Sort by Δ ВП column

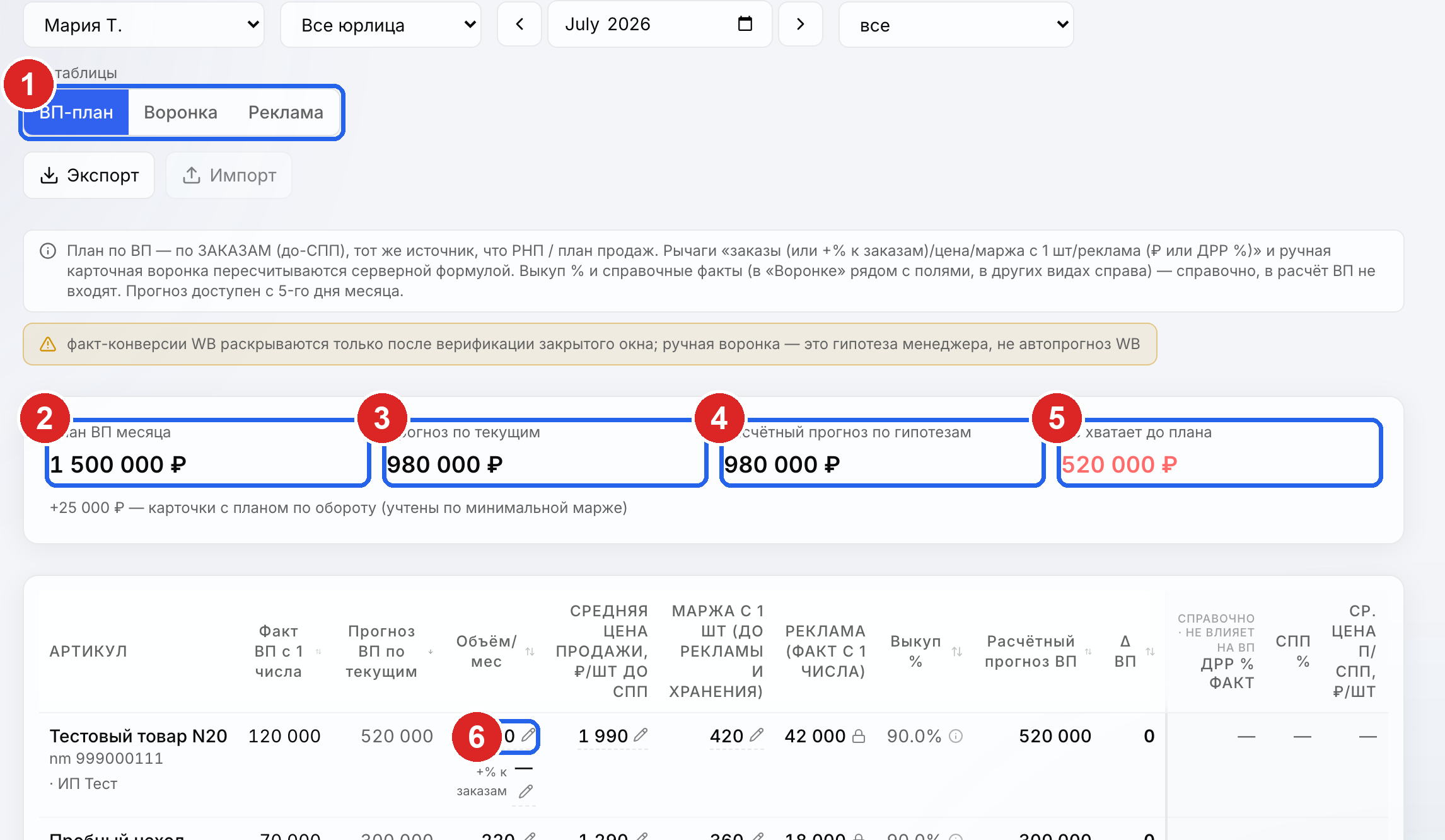(x=1150, y=652)
